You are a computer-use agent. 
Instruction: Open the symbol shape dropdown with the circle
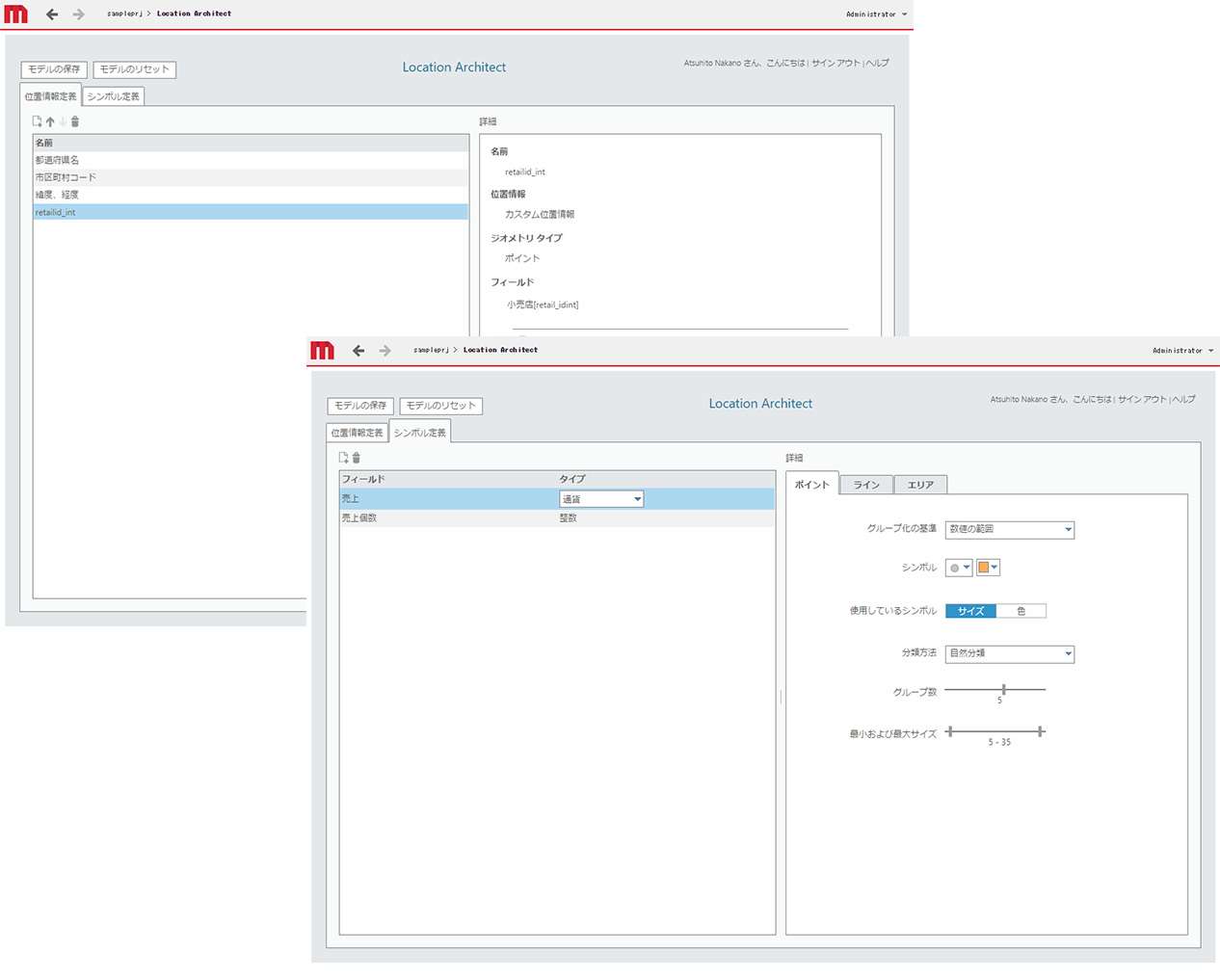pyautogui.click(x=959, y=568)
